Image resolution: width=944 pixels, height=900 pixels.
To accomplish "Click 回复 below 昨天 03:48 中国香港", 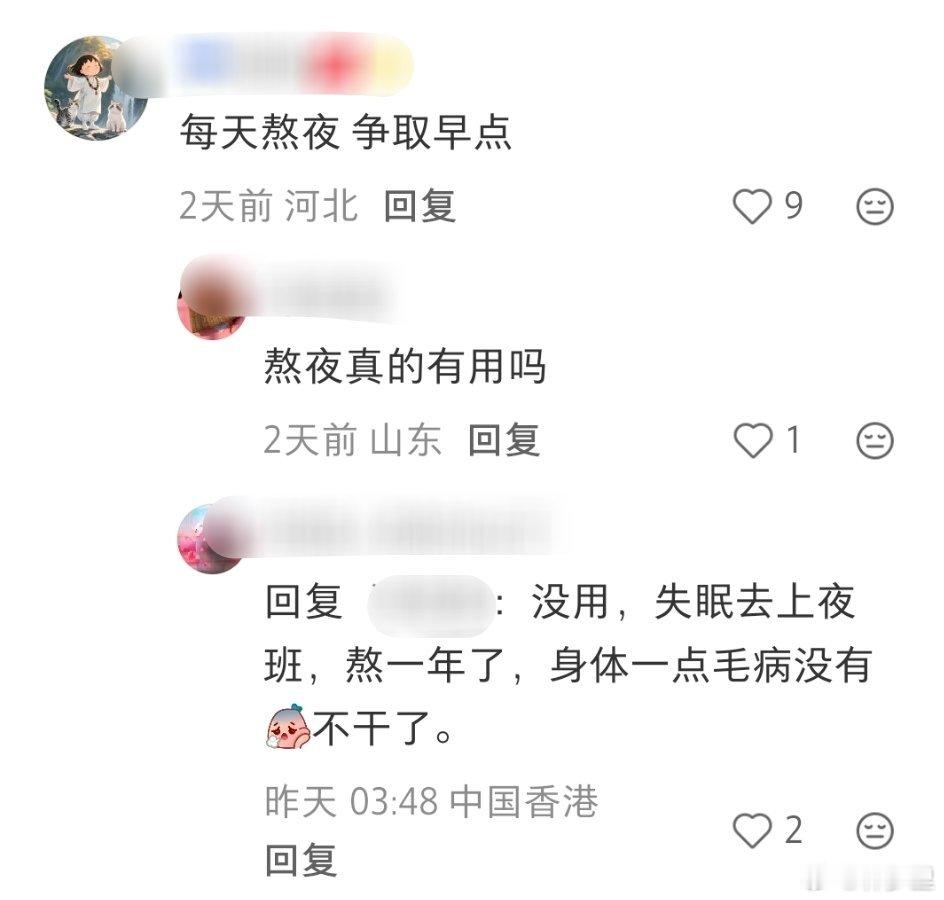I will click(301, 859).
